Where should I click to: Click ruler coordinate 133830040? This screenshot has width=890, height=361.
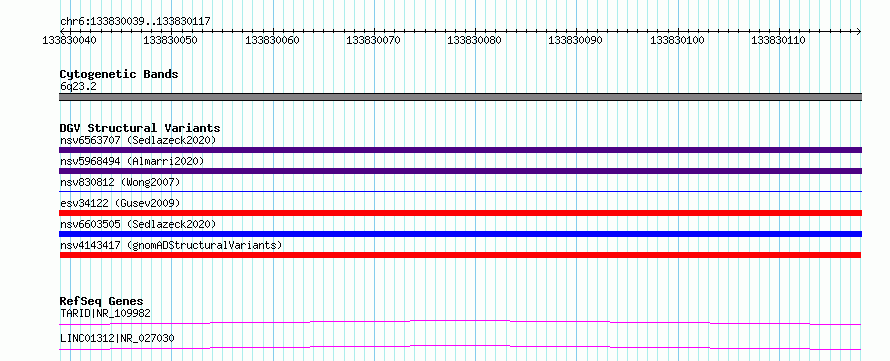69,40
